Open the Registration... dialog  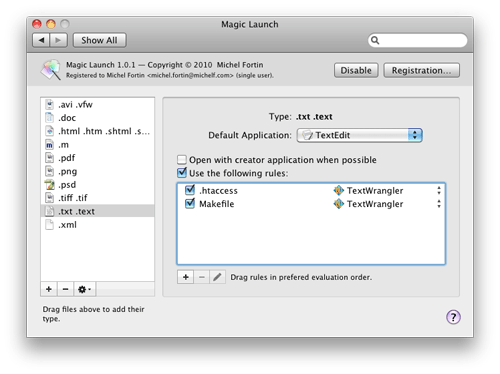(x=421, y=70)
